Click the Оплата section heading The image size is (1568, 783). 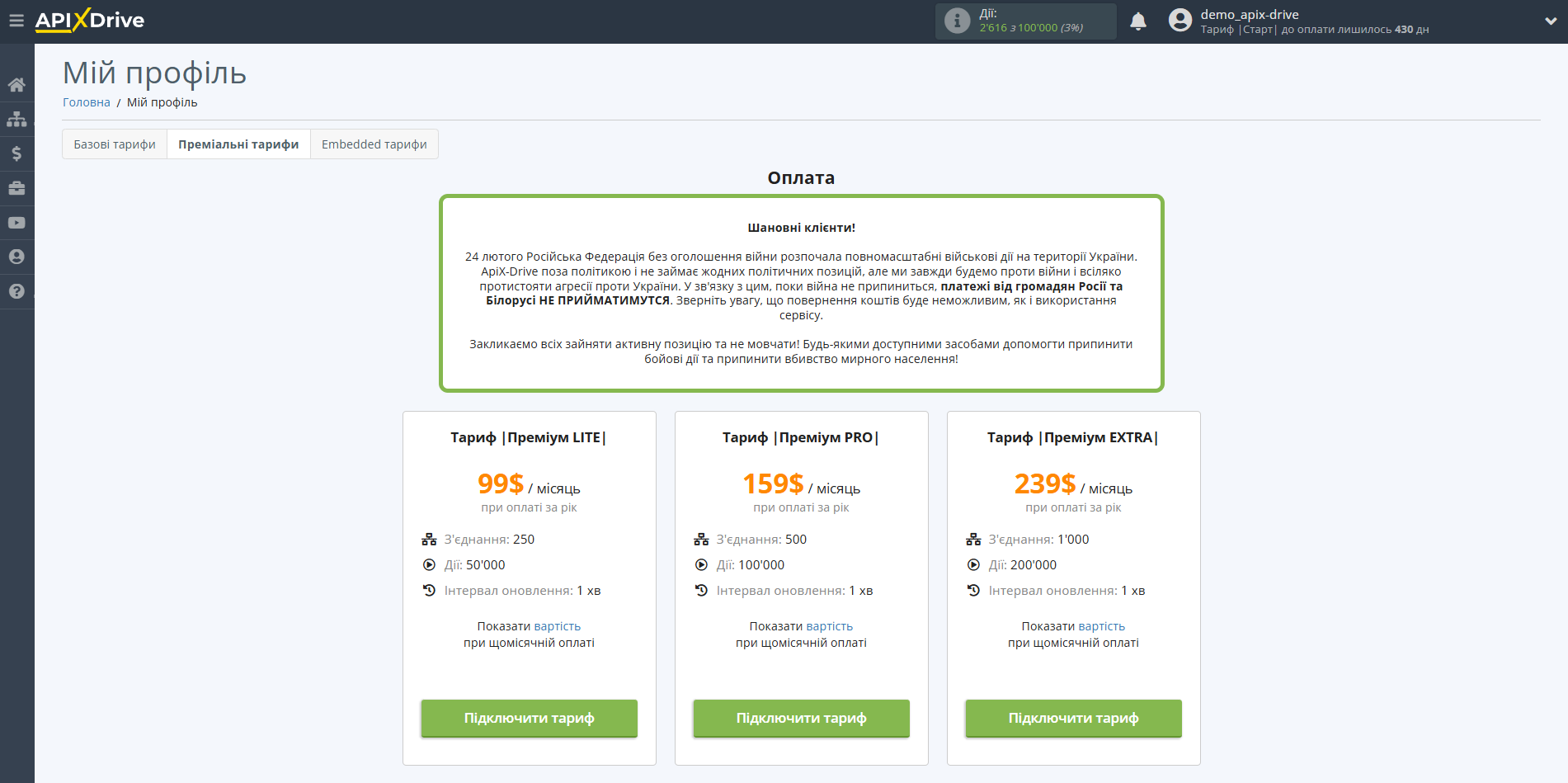coord(801,178)
